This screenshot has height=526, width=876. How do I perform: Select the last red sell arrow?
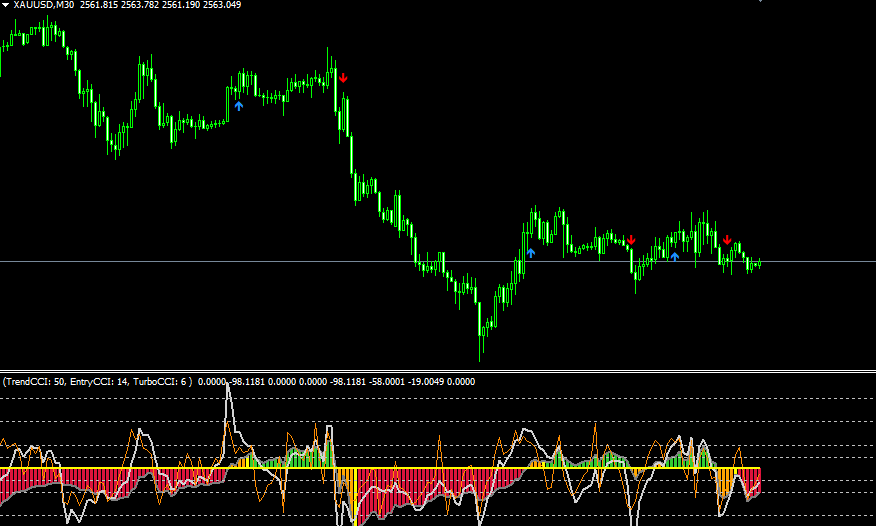(x=727, y=240)
